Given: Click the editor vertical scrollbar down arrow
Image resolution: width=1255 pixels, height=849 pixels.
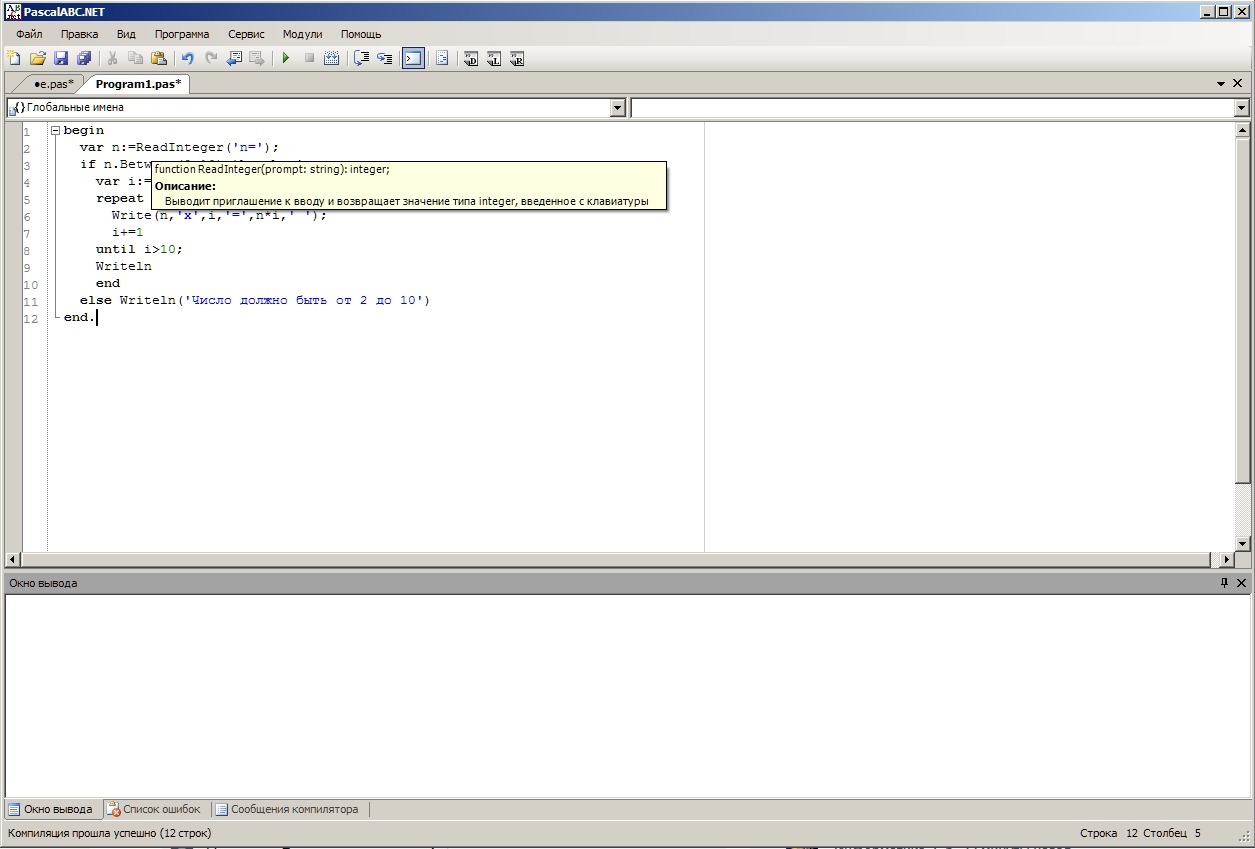Looking at the screenshot, I should [x=1243, y=544].
